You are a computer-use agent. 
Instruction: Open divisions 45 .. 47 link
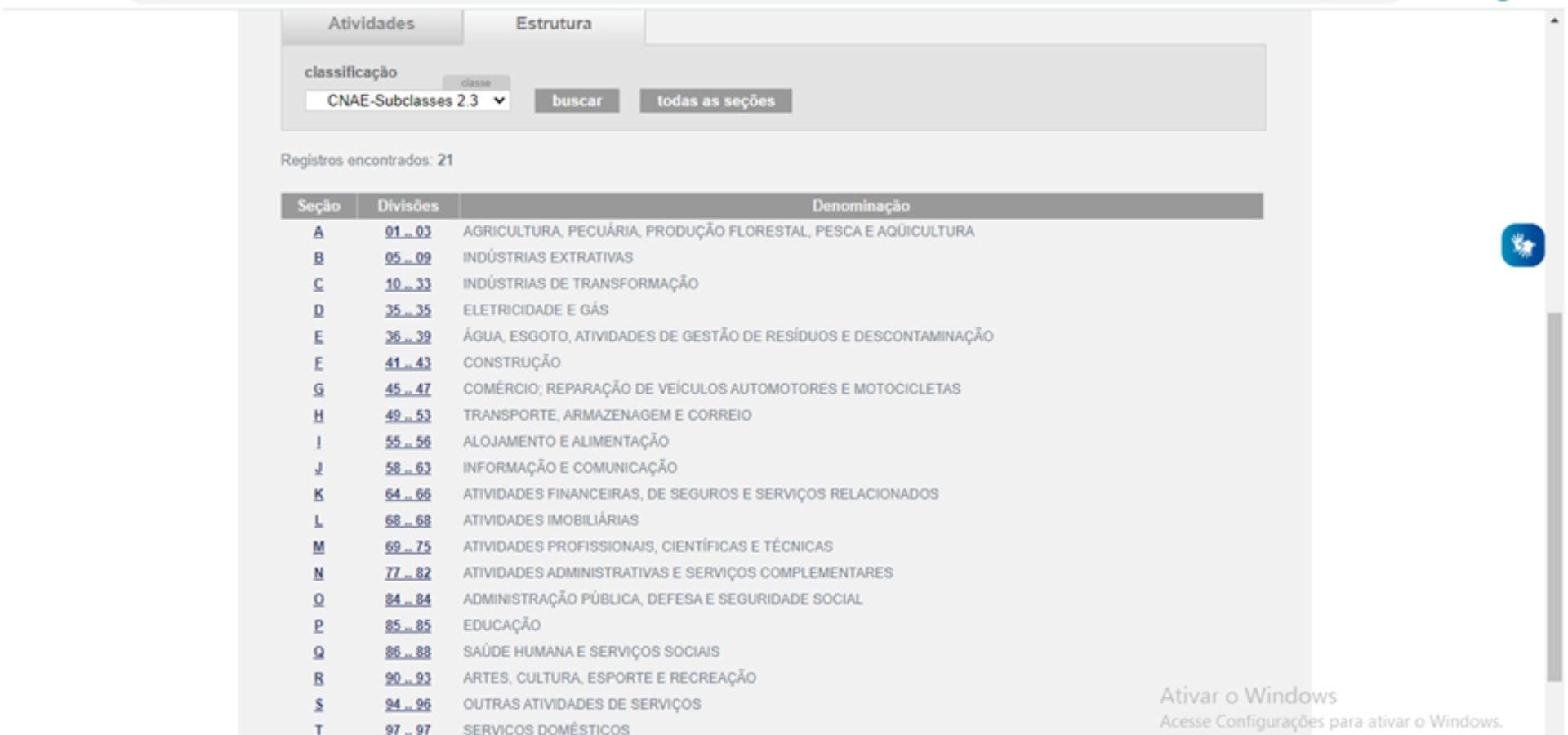click(x=408, y=390)
